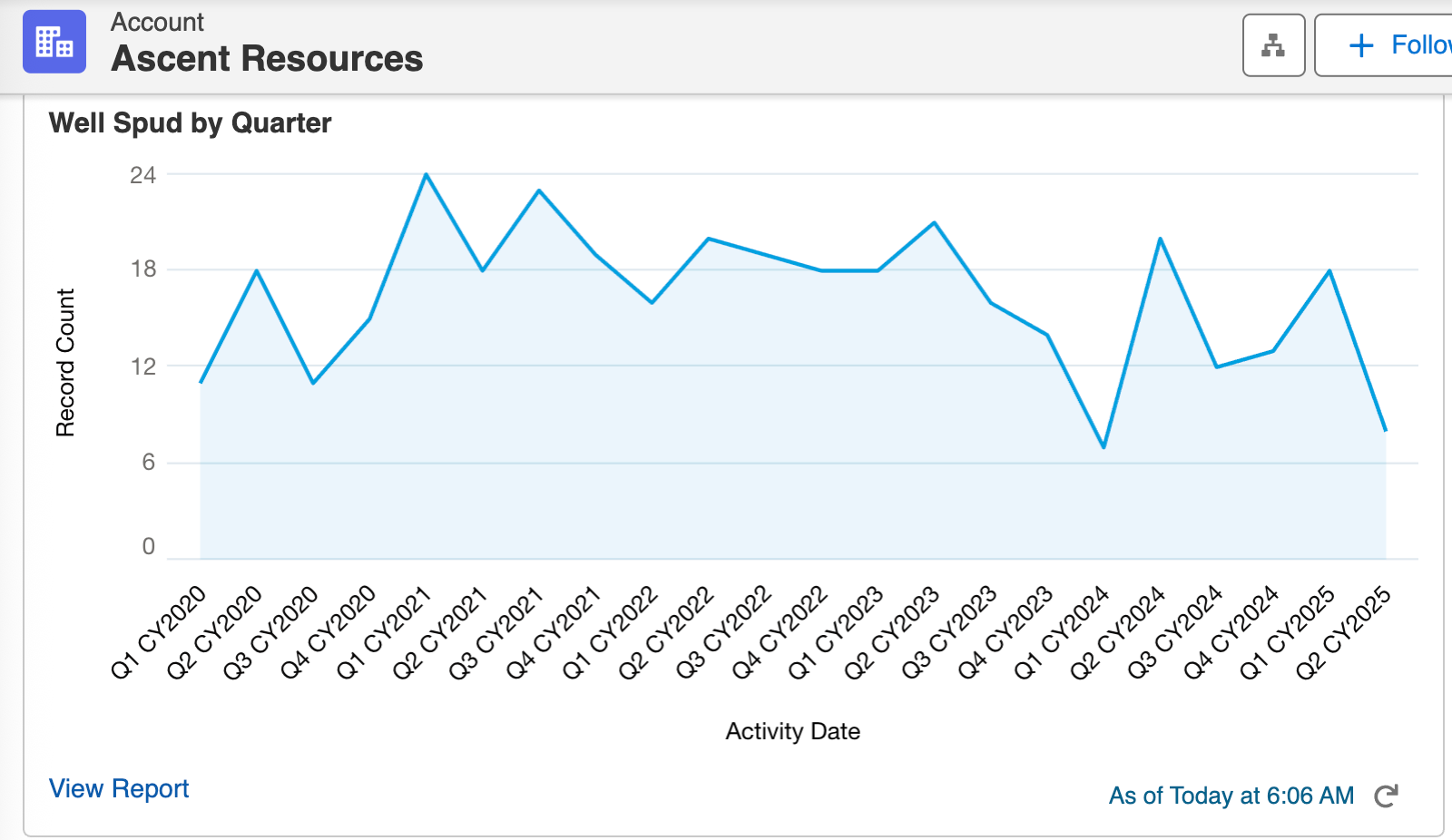The width and height of the screenshot is (1452, 840).
Task: Click the Q2 CY2025 endpoint on the chart
Action: tap(1386, 429)
